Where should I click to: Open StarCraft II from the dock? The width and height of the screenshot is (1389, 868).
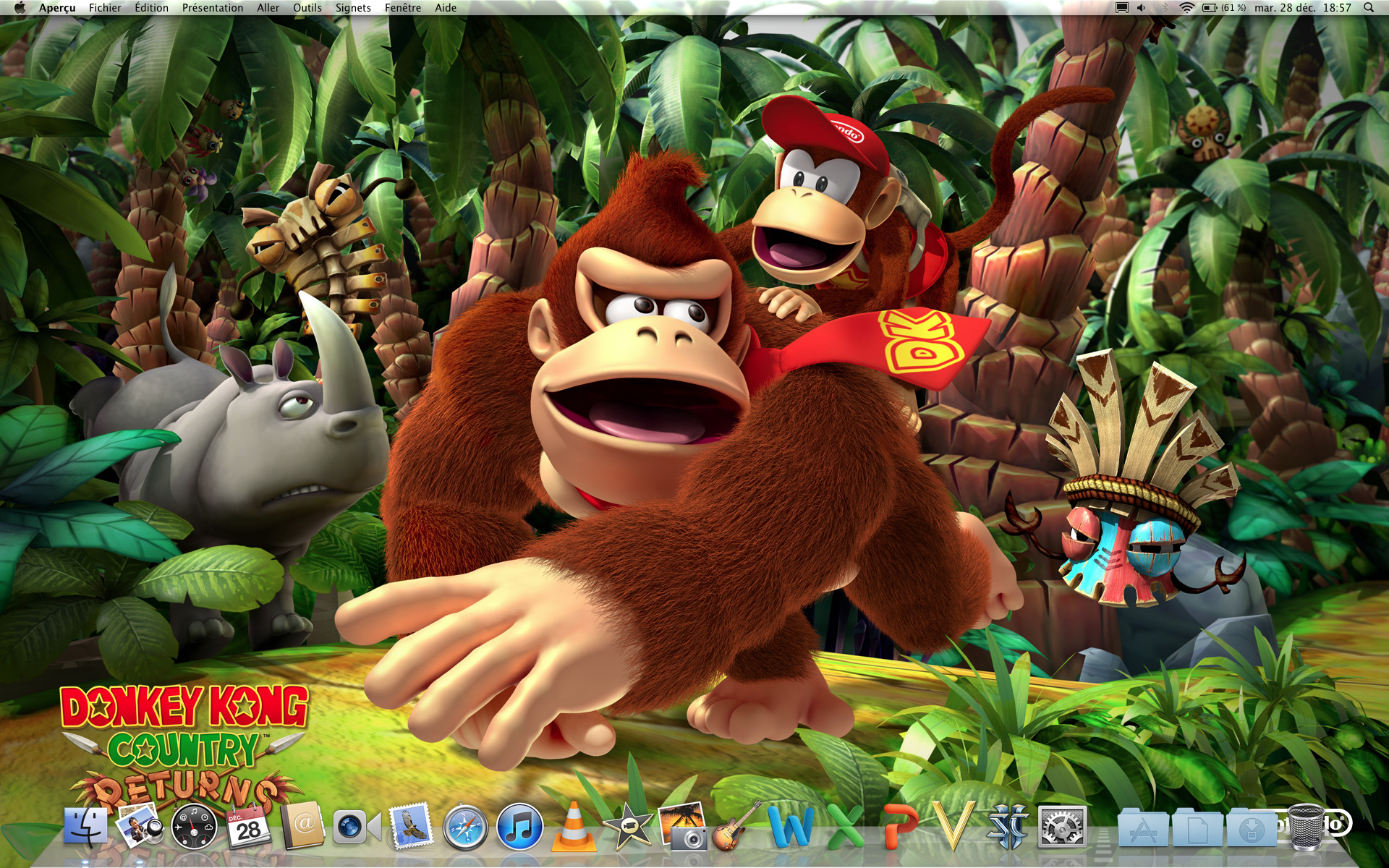click(x=1008, y=827)
